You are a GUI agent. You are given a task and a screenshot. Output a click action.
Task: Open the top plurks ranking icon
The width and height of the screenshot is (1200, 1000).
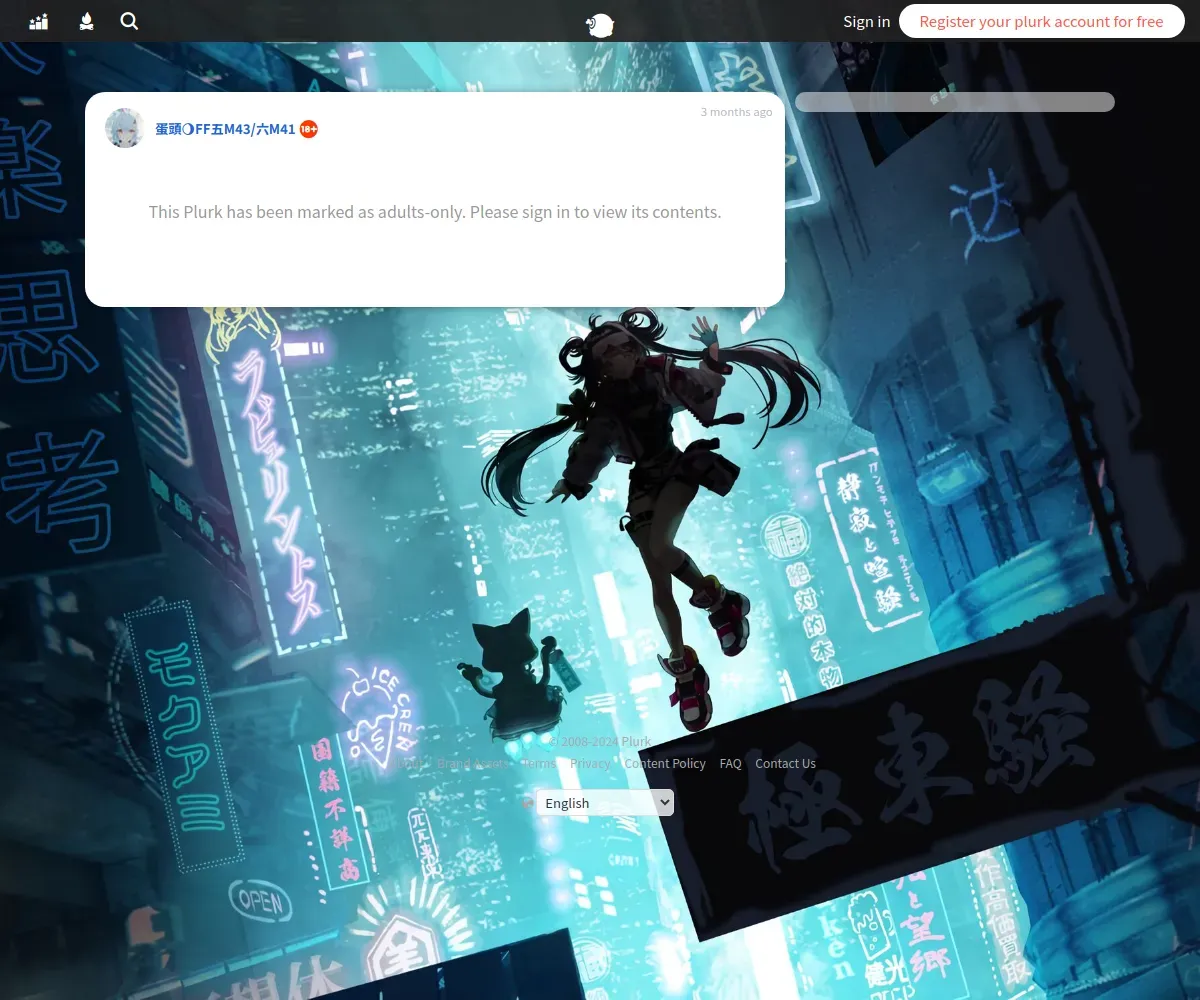[39, 21]
